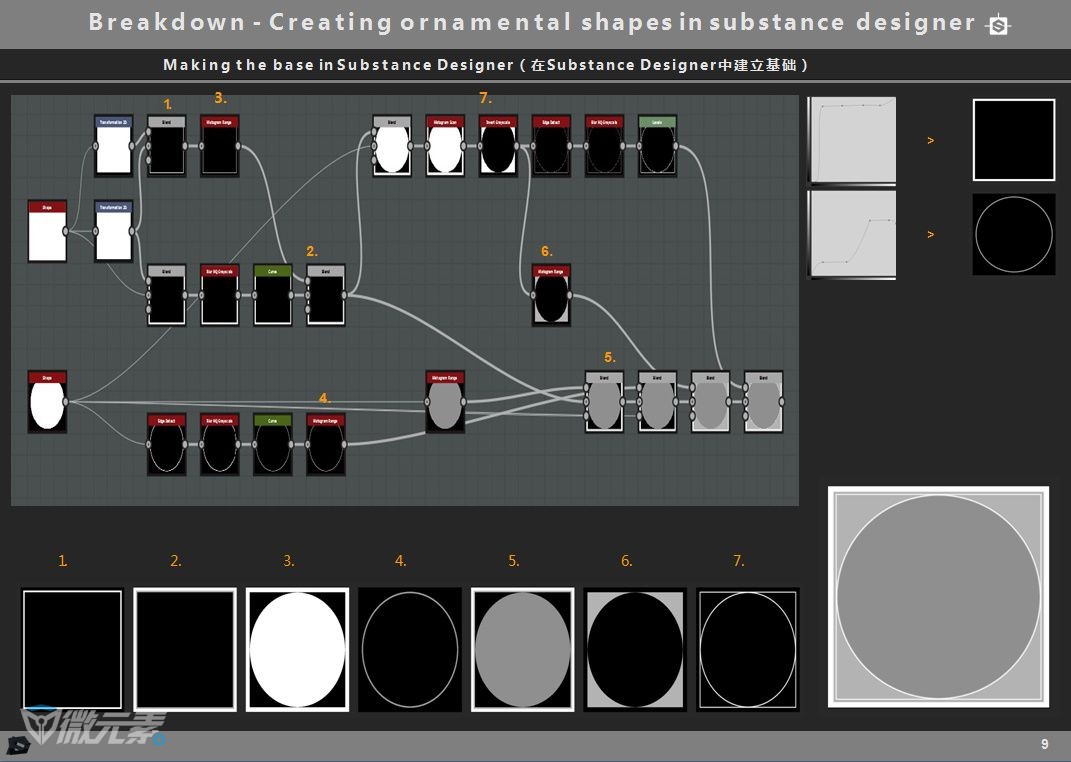Select the Edge Detect node after Invert Grayscale

pyautogui.click(x=551, y=145)
